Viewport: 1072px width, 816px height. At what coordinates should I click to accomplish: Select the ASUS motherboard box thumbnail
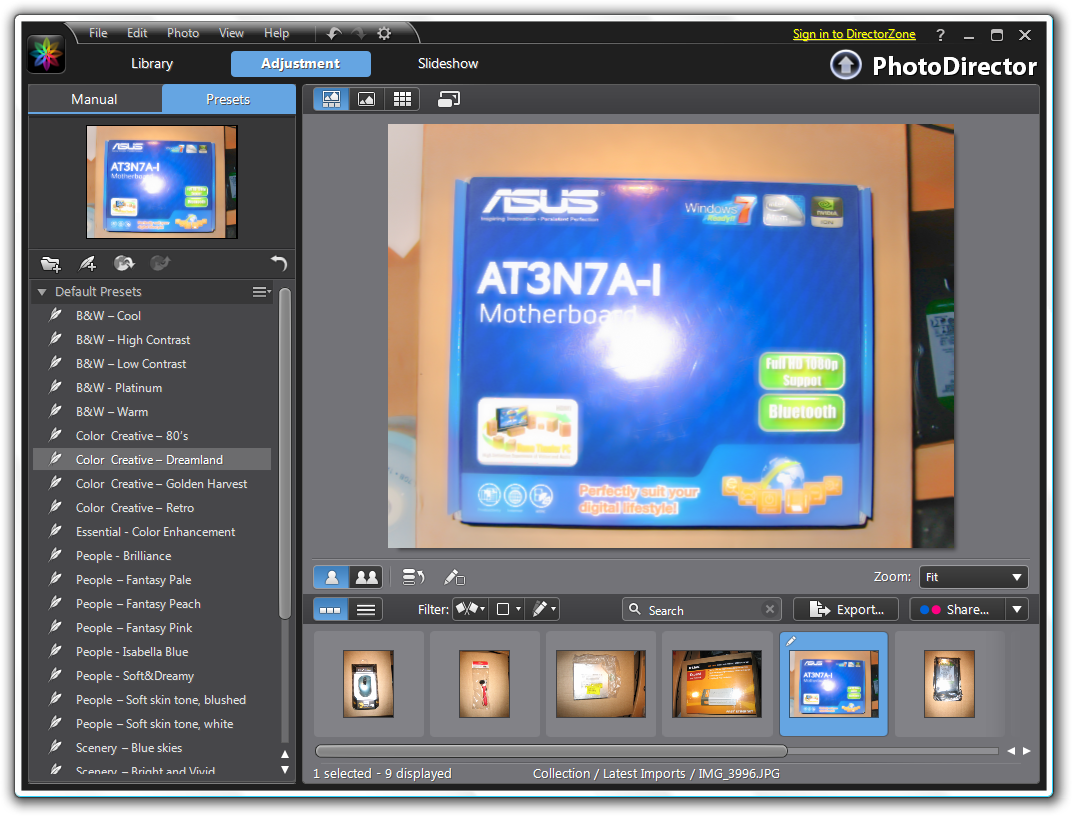[833, 683]
